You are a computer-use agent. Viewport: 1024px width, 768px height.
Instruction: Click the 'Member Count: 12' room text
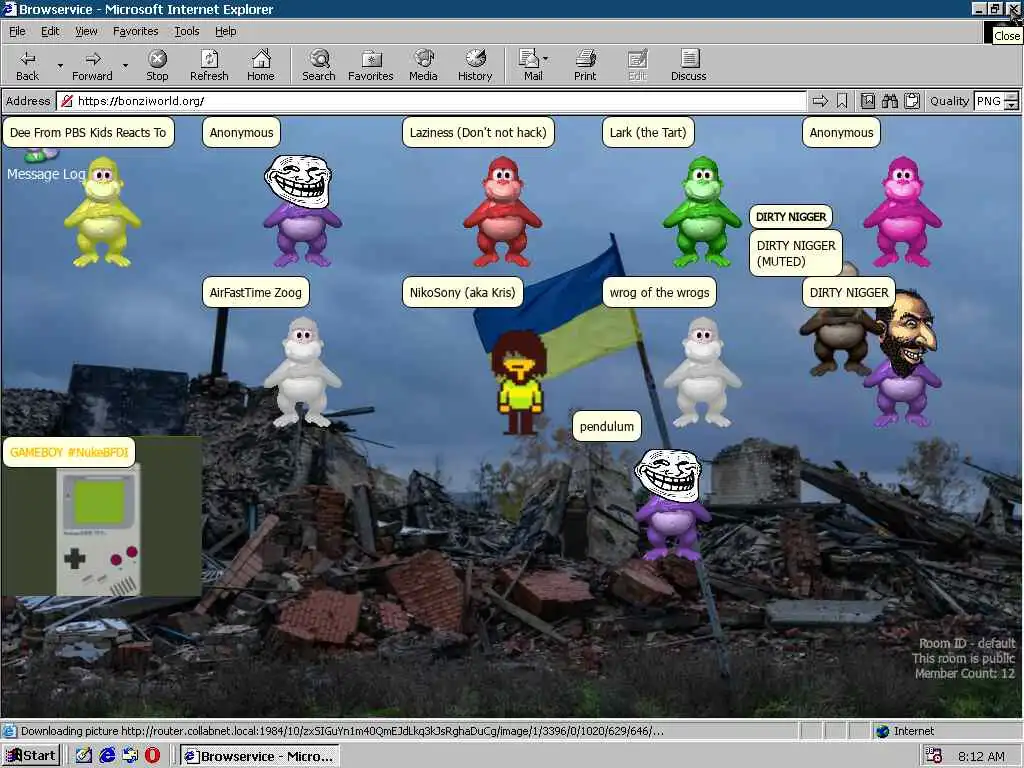[965, 673]
